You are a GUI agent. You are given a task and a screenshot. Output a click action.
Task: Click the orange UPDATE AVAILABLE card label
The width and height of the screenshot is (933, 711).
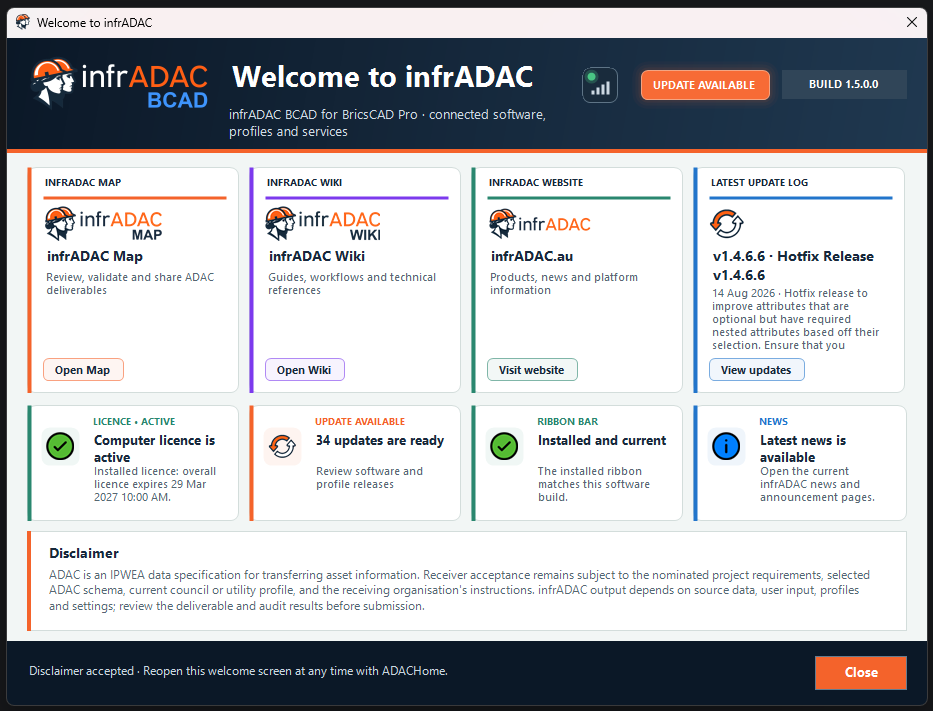(x=360, y=421)
